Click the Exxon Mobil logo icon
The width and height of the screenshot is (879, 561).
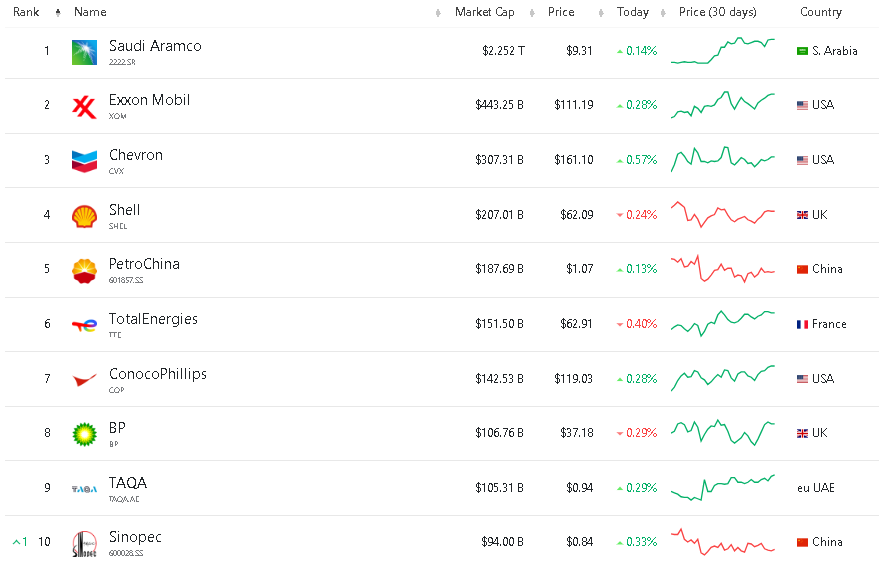[84, 106]
